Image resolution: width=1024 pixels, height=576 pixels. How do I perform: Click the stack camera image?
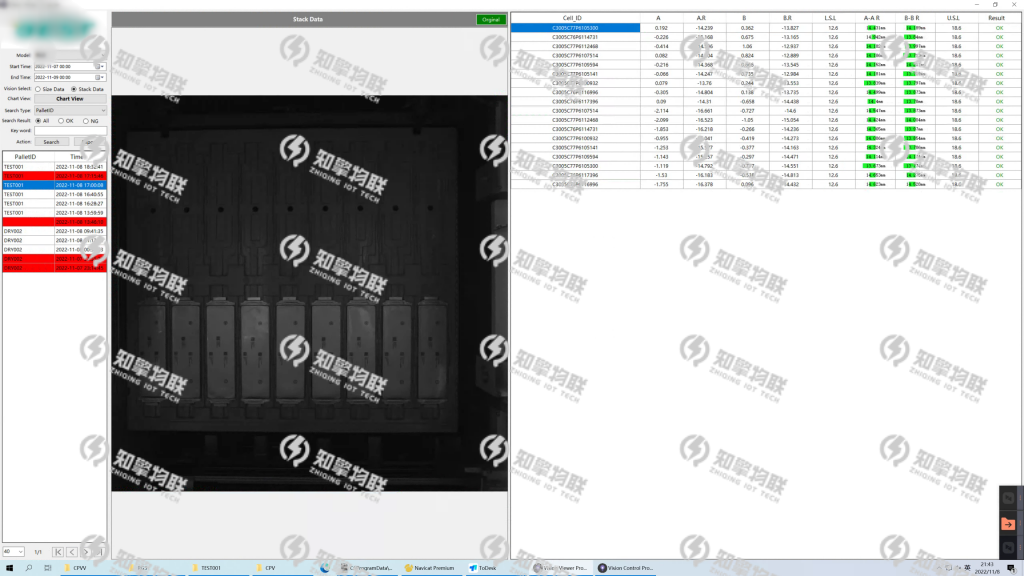(x=310, y=293)
